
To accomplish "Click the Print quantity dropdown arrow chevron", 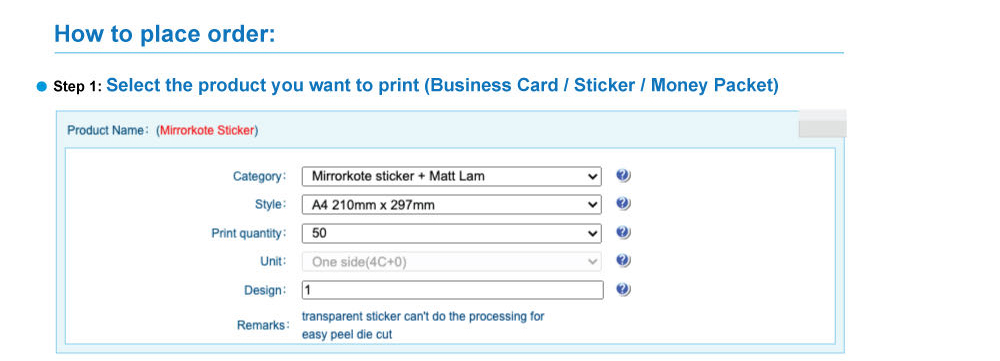I will 592,234.
